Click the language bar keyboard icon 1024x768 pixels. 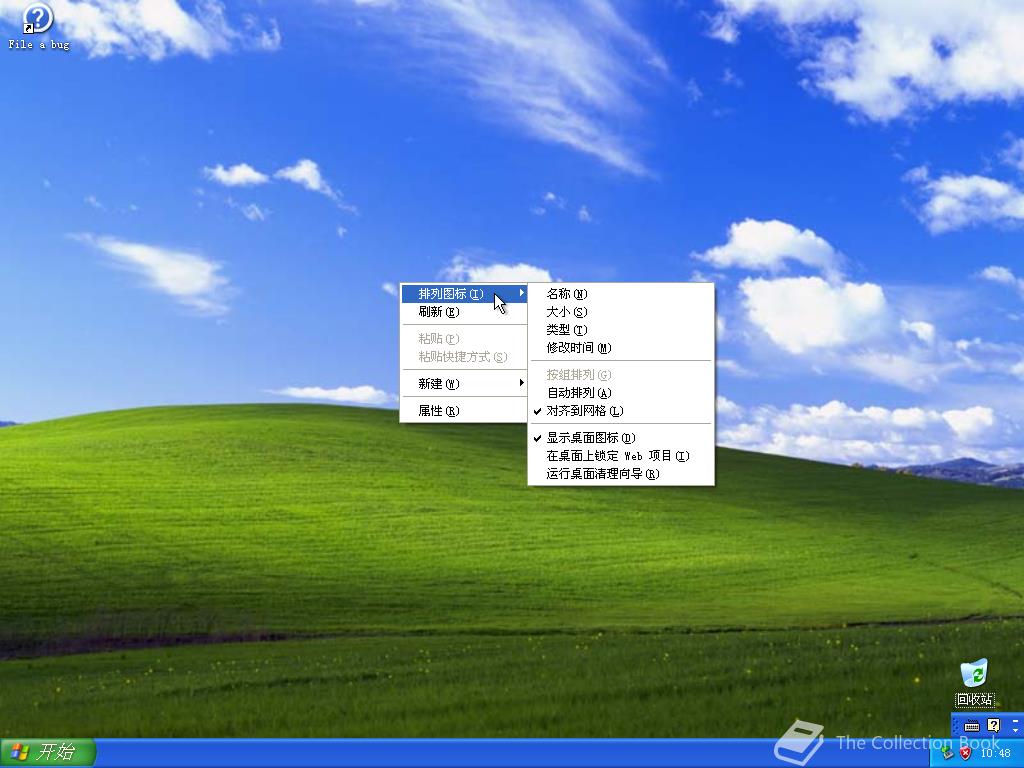pos(972,726)
